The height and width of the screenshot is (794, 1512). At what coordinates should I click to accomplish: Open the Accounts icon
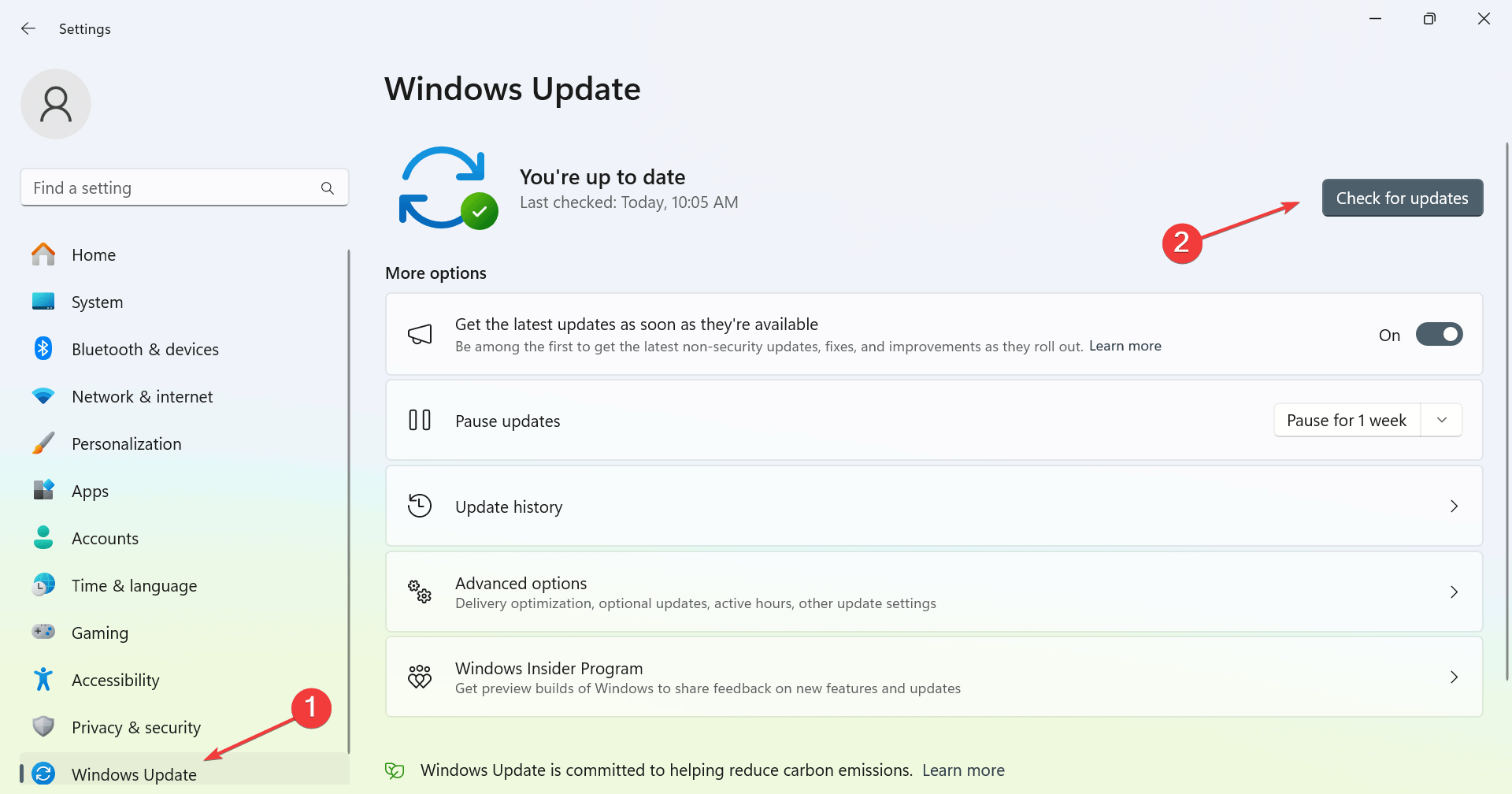43,537
